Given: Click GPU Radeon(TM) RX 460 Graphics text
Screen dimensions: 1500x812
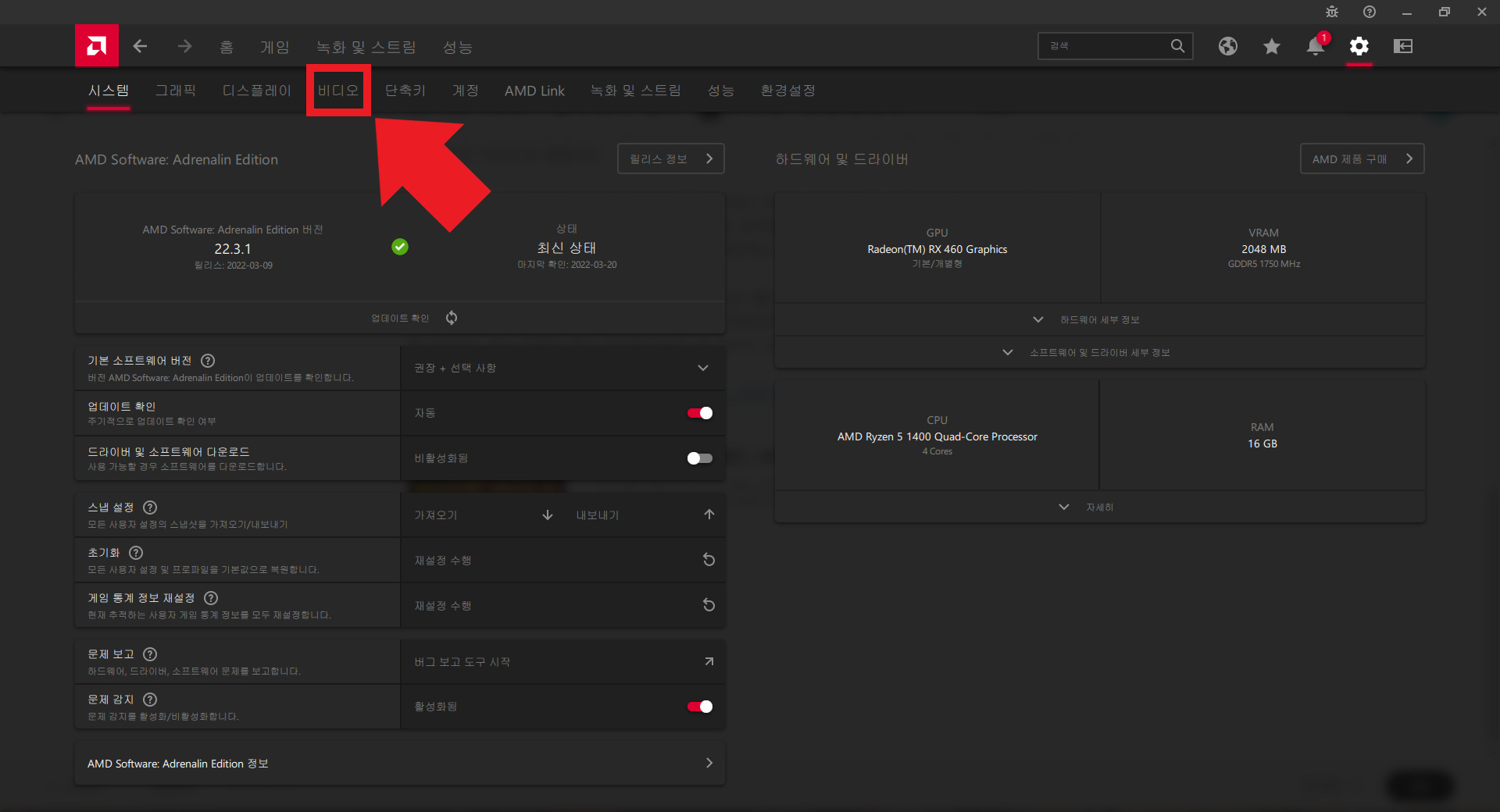Looking at the screenshot, I should coord(937,249).
